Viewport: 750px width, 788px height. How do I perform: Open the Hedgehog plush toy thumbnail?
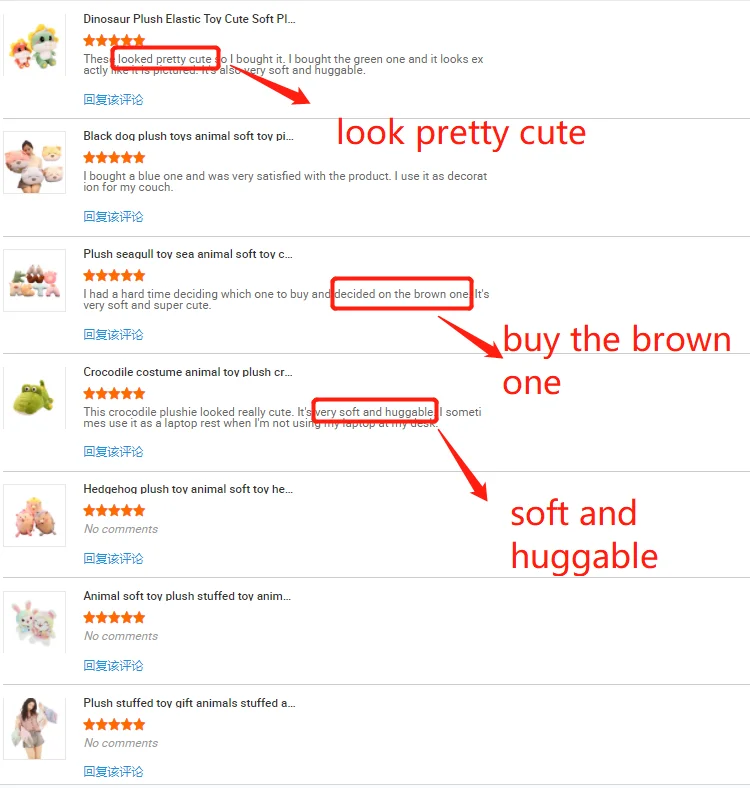click(x=34, y=515)
